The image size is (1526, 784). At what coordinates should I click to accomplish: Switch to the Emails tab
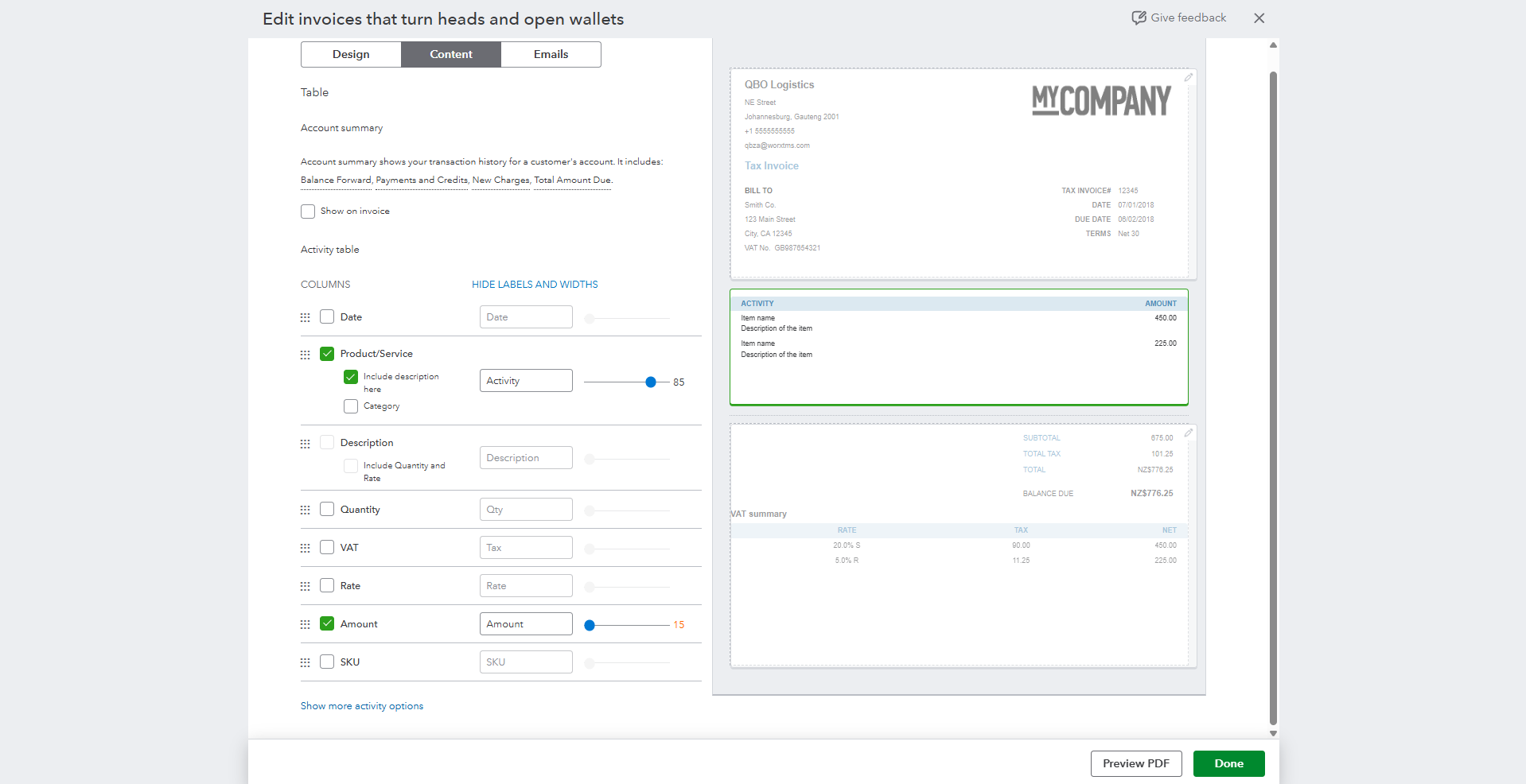[551, 54]
